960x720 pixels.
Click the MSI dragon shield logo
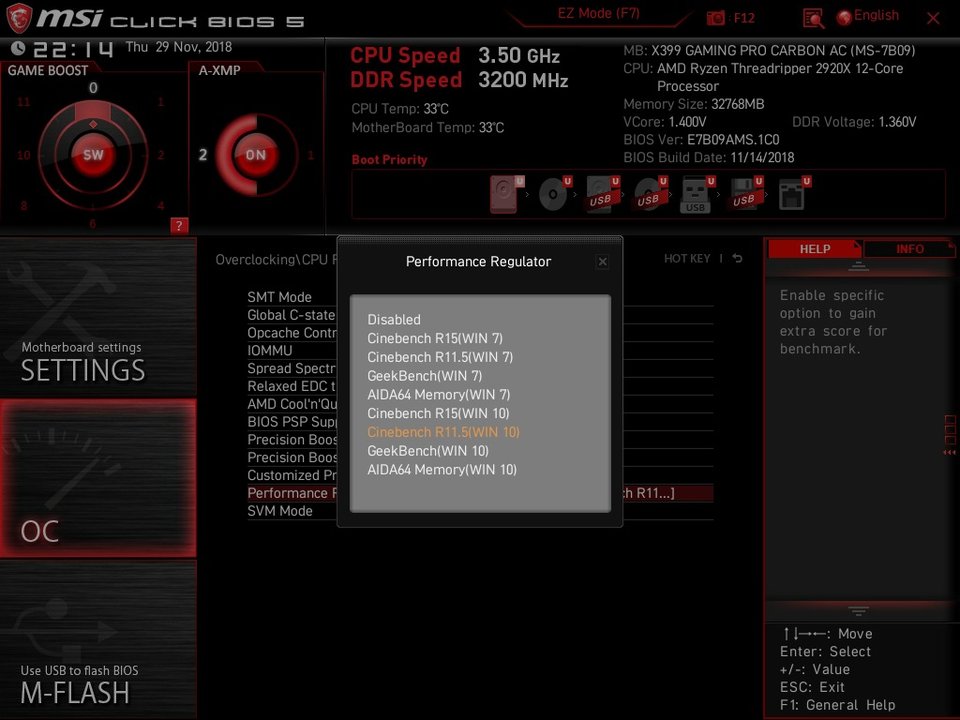click(x=19, y=18)
